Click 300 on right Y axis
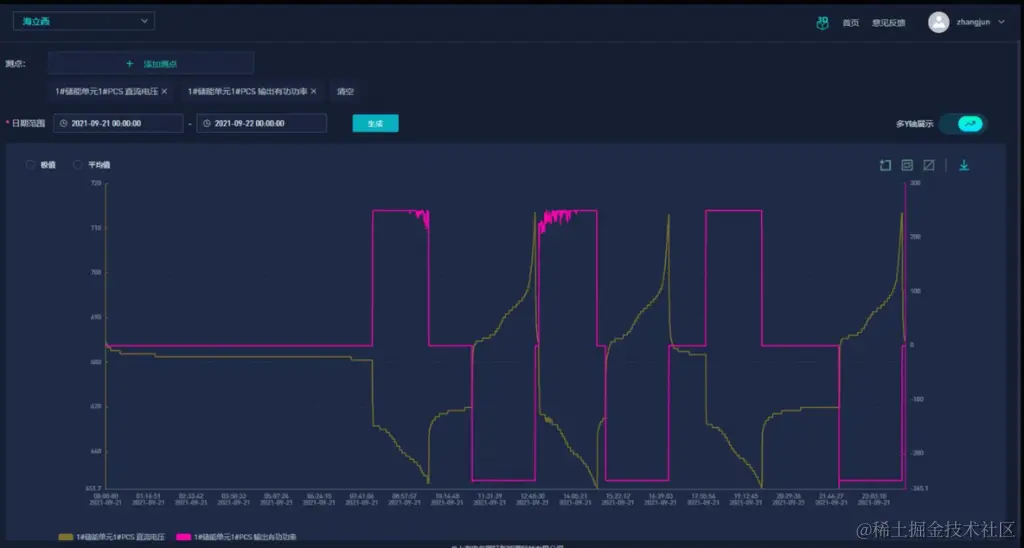1024x548 pixels. coord(916,184)
